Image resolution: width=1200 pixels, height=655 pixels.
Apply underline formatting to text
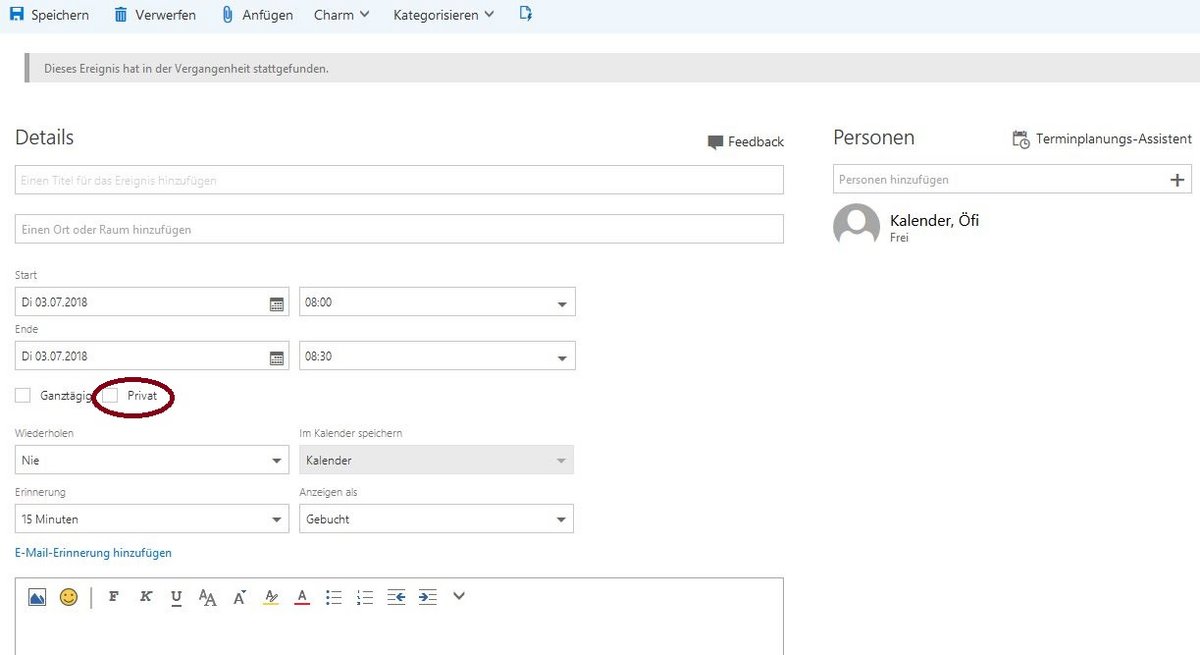(176, 597)
